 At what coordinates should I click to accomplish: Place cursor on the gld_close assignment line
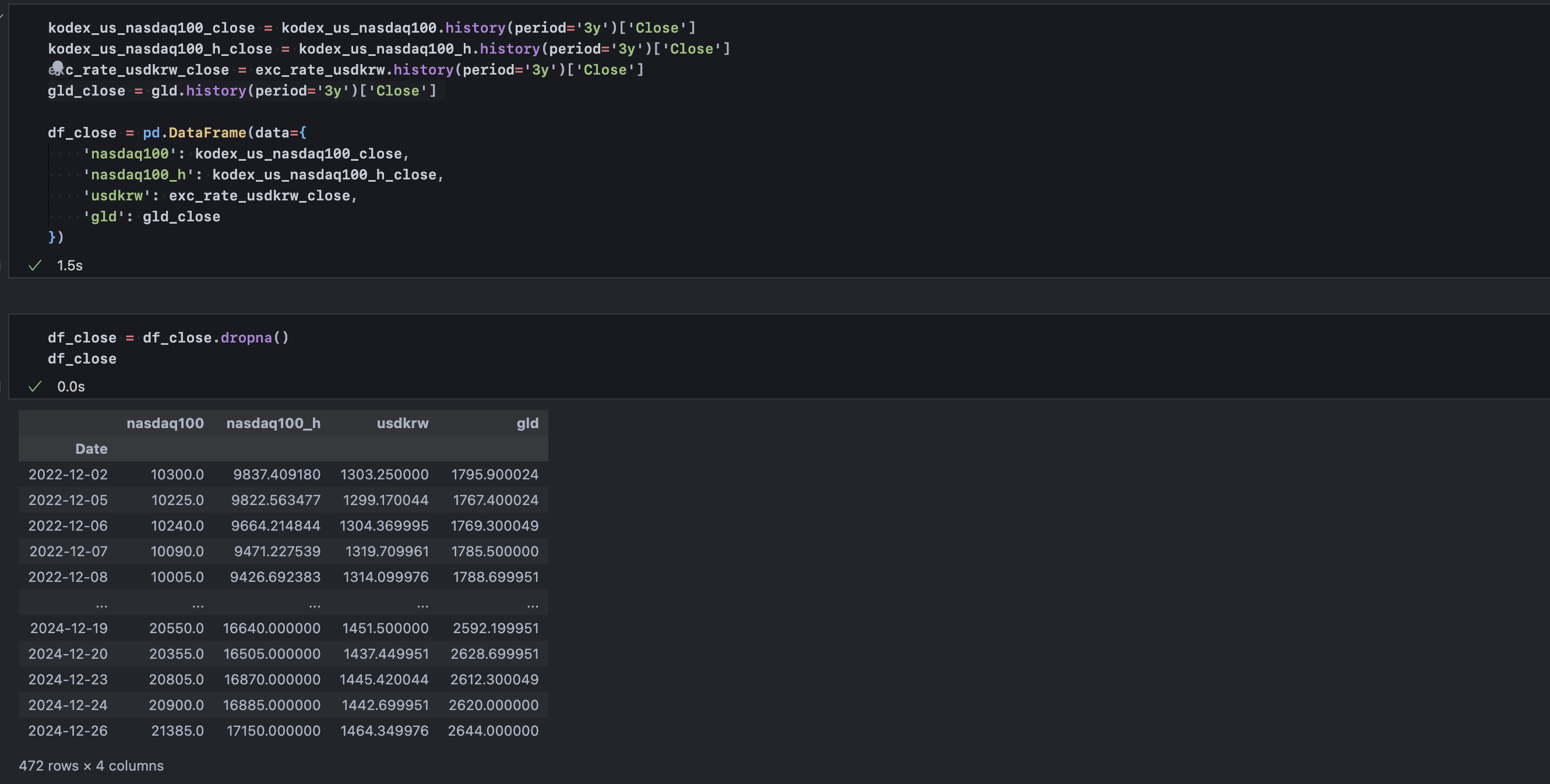pos(241,91)
